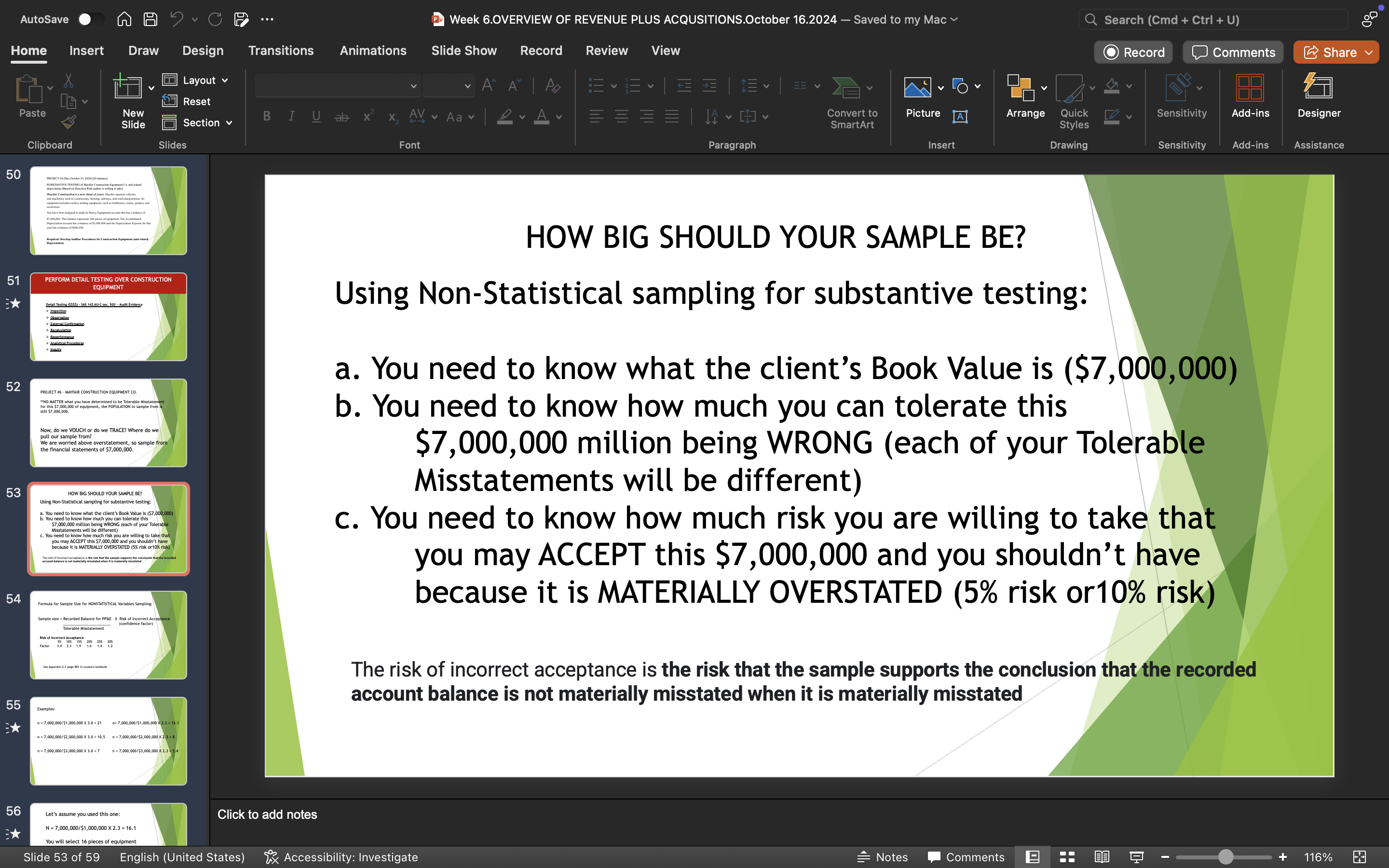Viewport: 1389px width, 868px height.
Task: Switch to the Transitions tab
Action: (281, 51)
